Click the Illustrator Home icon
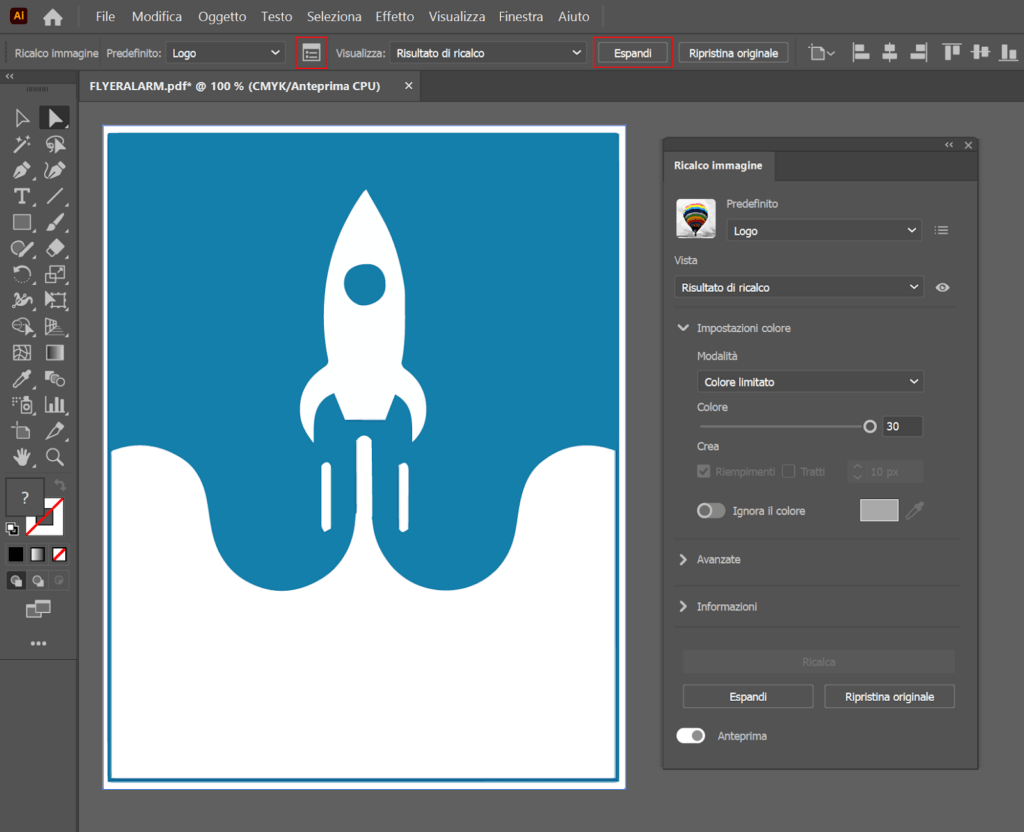The image size is (1024, 832). click(53, 17)
